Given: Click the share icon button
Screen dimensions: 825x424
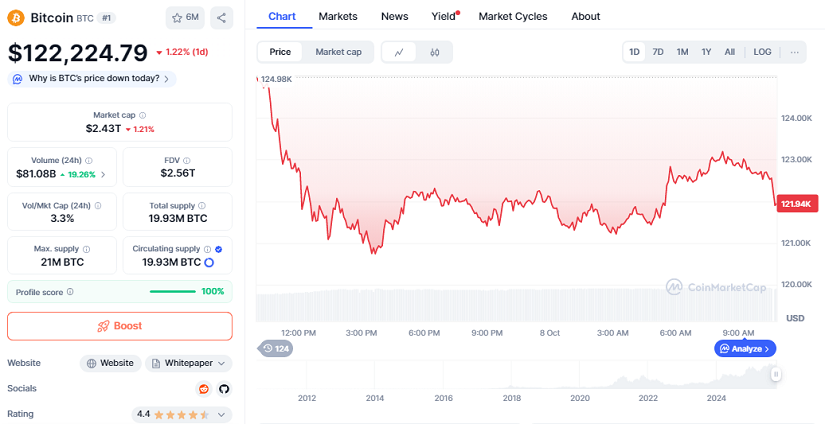Looking at the screenshot, I should [x=222, y=17].
